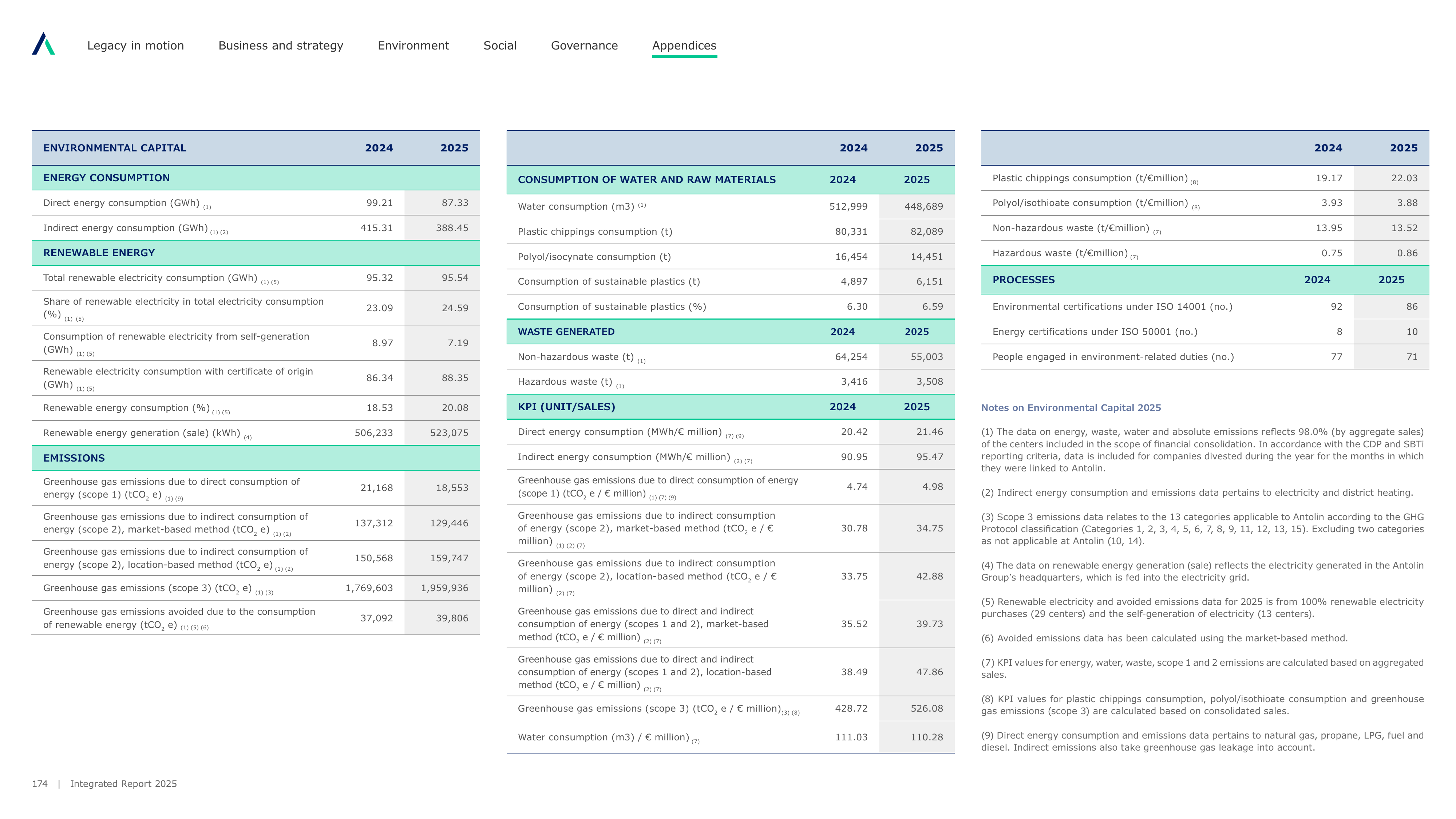Select the Appendices tab
This screenshot has width=1456, height=819.
[x=684, y=46]
